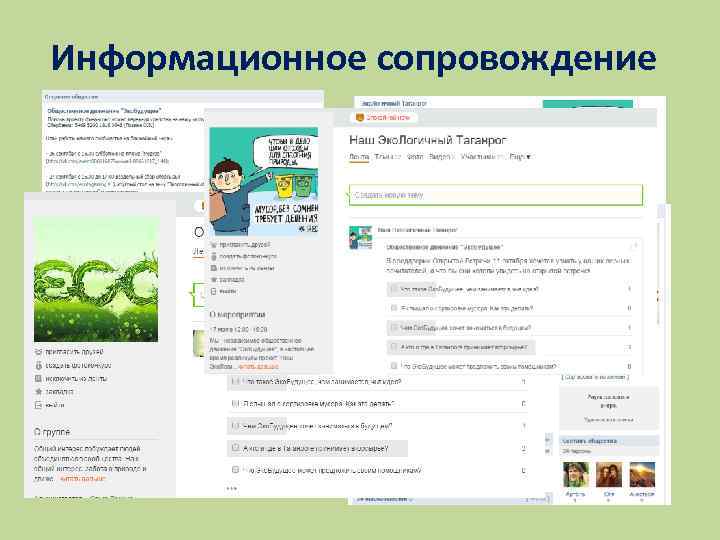
Task: Tick 'Что такое ЭкоБудущее' checkbox in front poll window
Action: 236,381
